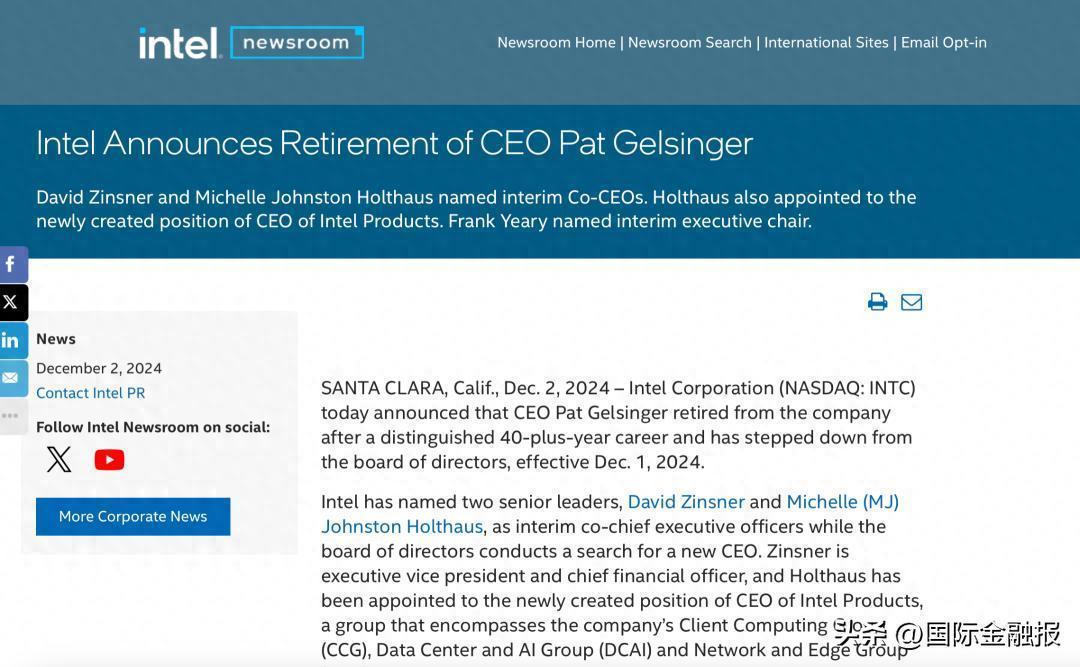Screen dimensions: 1080x667
Task: Open the newsroom badge next to Intel logo
Action: click(x=296, y=43)
